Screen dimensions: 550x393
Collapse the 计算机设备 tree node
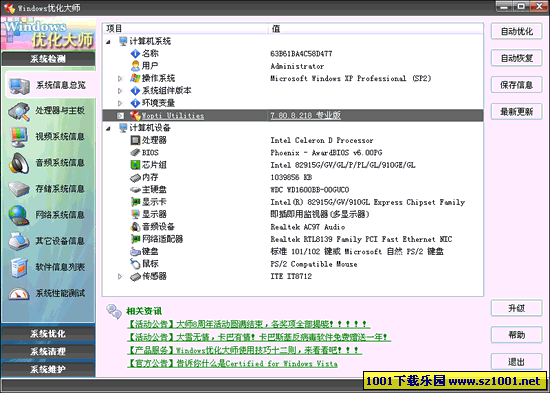pyautogui.click(x=108, y=128)
